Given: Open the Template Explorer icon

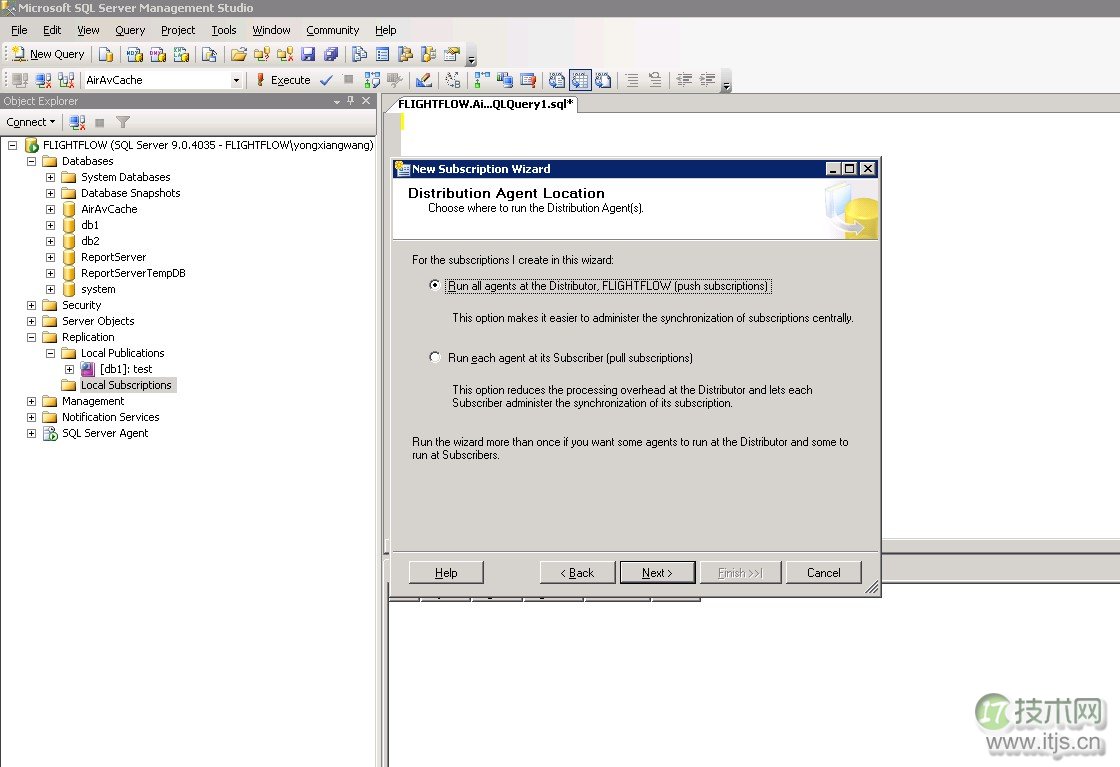Looking at the screenshot, I should (x=429, y=54).
